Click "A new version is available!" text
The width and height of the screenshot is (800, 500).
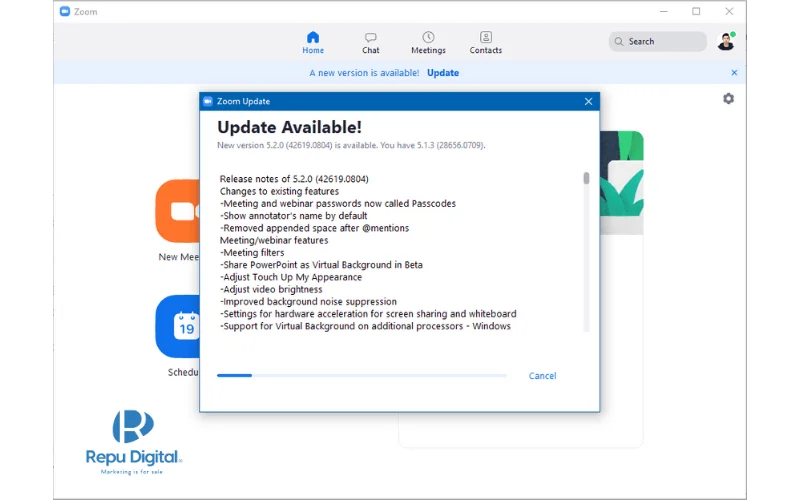364,73
